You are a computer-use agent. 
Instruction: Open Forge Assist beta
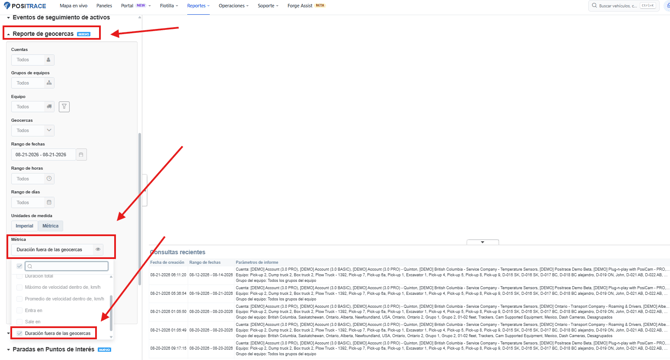(x=306, y=6)
